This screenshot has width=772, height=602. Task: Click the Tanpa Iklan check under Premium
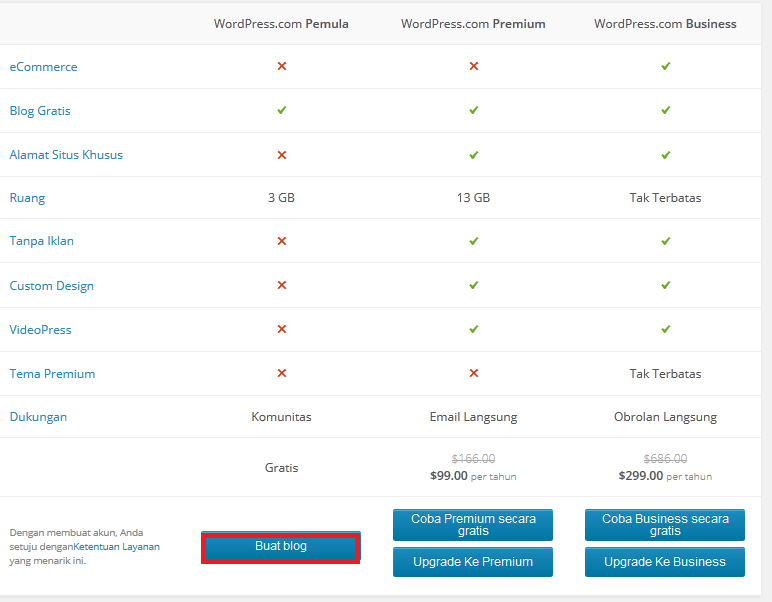pos(474,241)
